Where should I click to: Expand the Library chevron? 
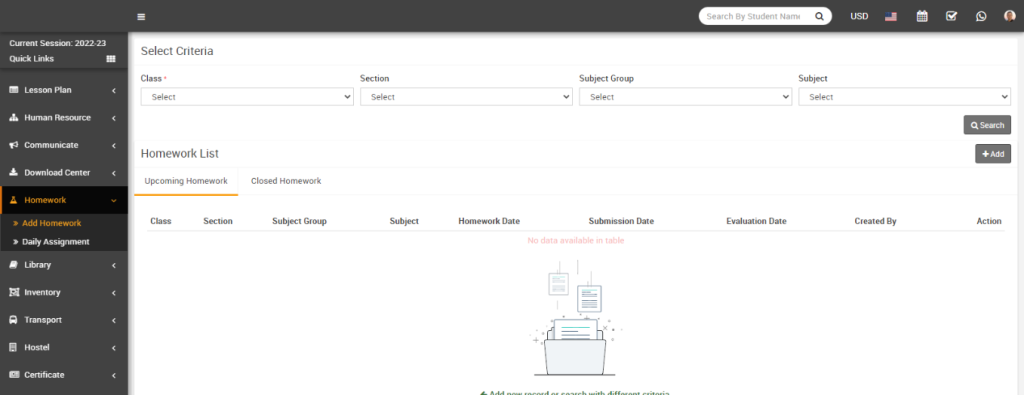click(x=114, y=266)
